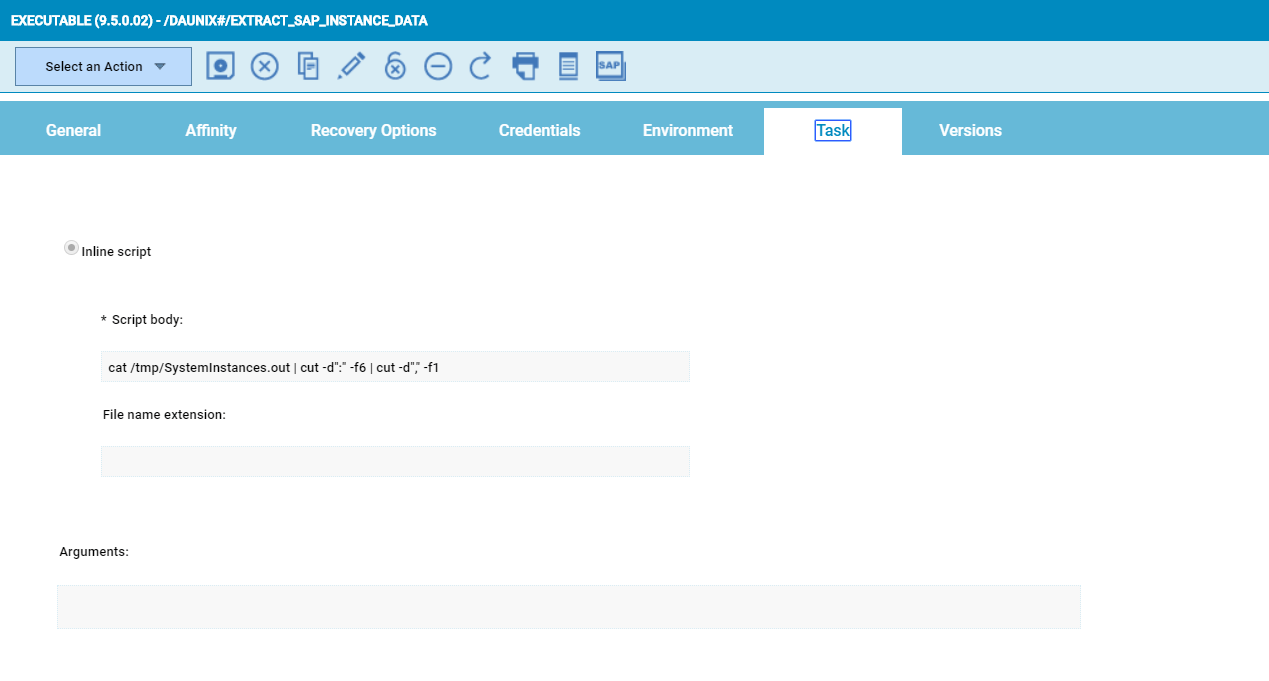Open the Affinity tab

[x=211, y=131]
